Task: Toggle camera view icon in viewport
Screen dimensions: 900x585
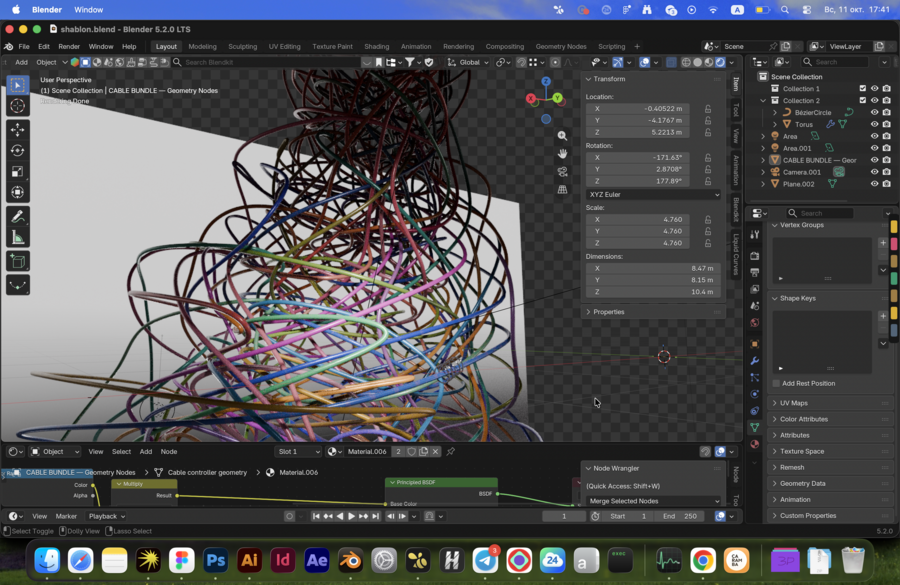Action: click(562, 172)
